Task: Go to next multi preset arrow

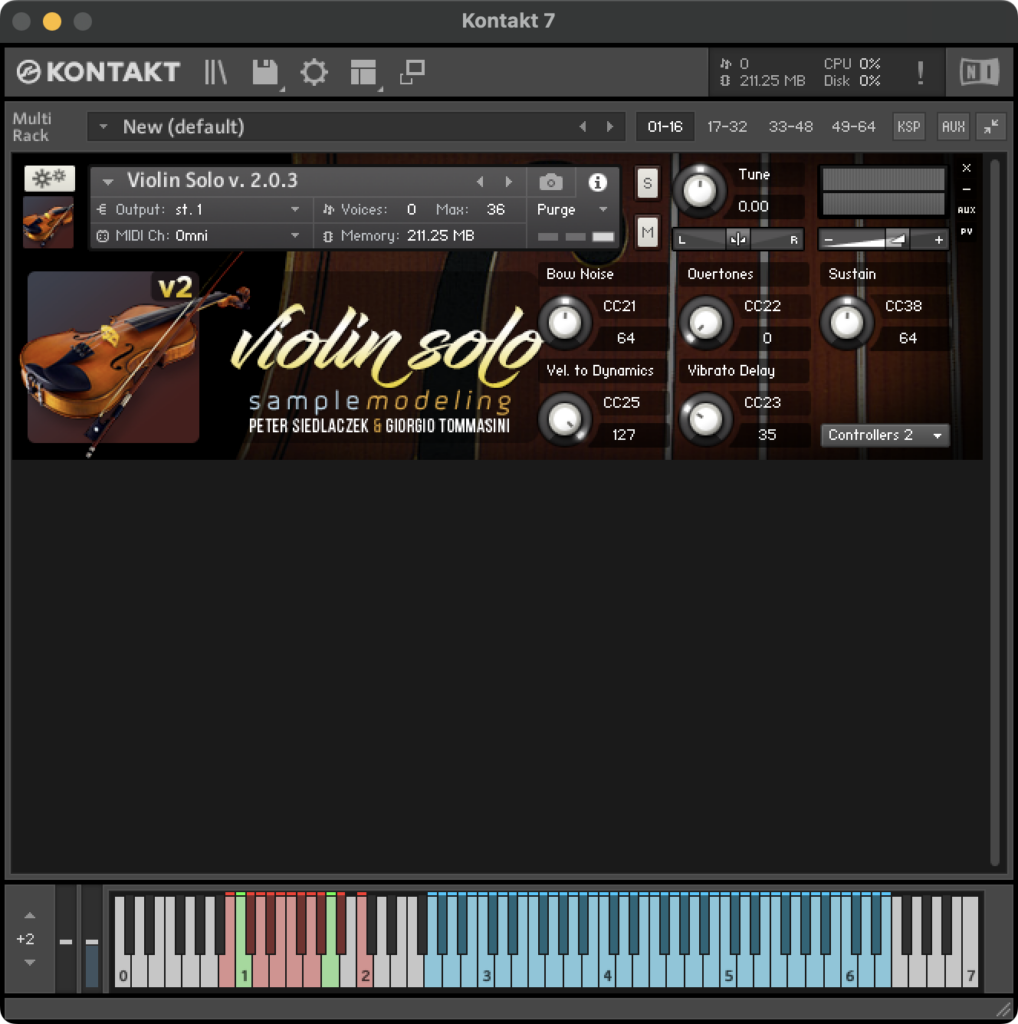Action: click(610, 127)
